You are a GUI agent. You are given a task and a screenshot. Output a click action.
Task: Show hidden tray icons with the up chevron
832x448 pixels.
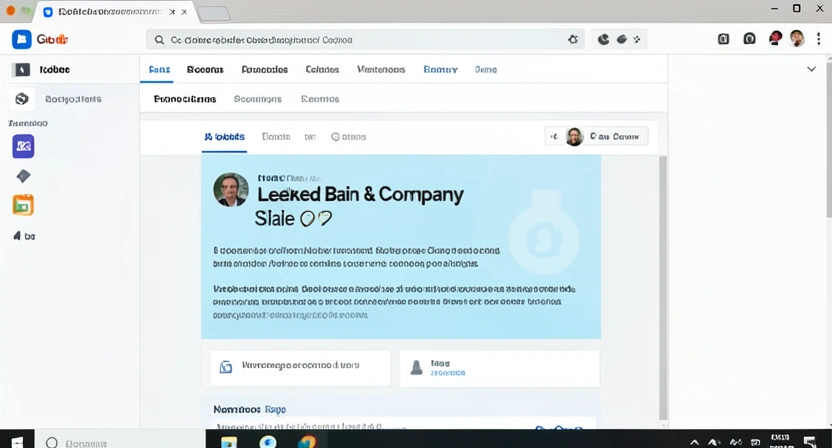click(694, 442)
